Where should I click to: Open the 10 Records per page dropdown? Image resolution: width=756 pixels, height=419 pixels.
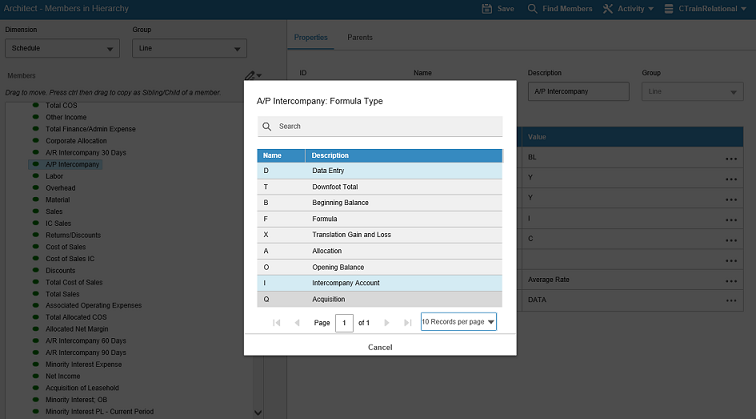[458, 322]
